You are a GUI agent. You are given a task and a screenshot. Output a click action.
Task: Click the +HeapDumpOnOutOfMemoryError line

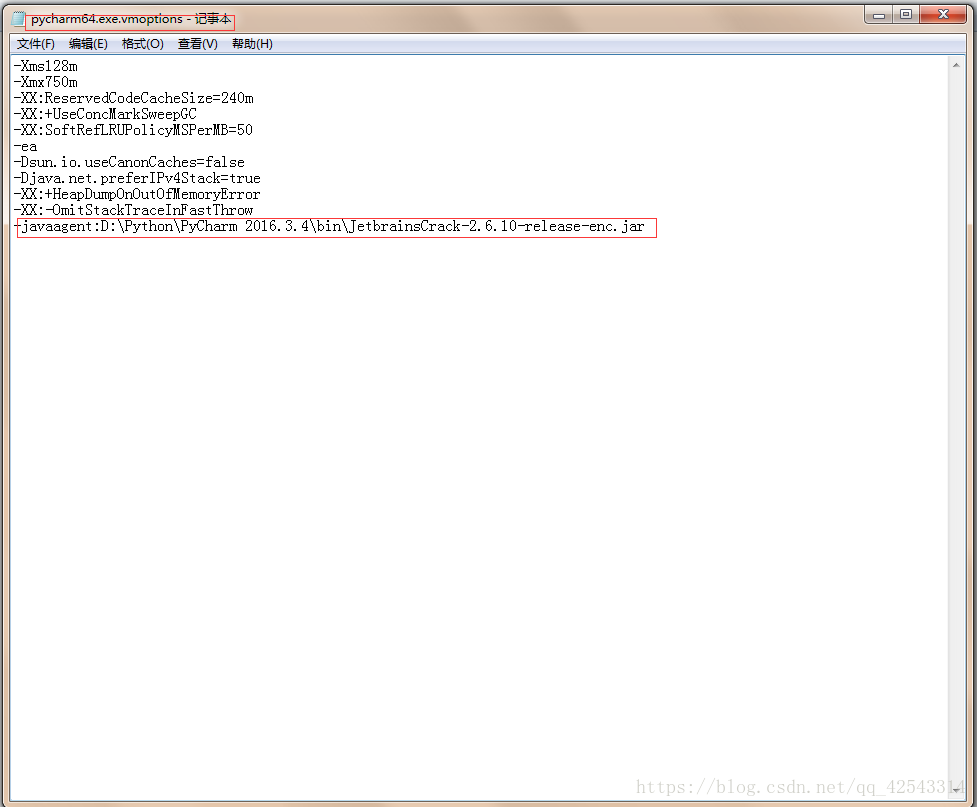point(137,194)
